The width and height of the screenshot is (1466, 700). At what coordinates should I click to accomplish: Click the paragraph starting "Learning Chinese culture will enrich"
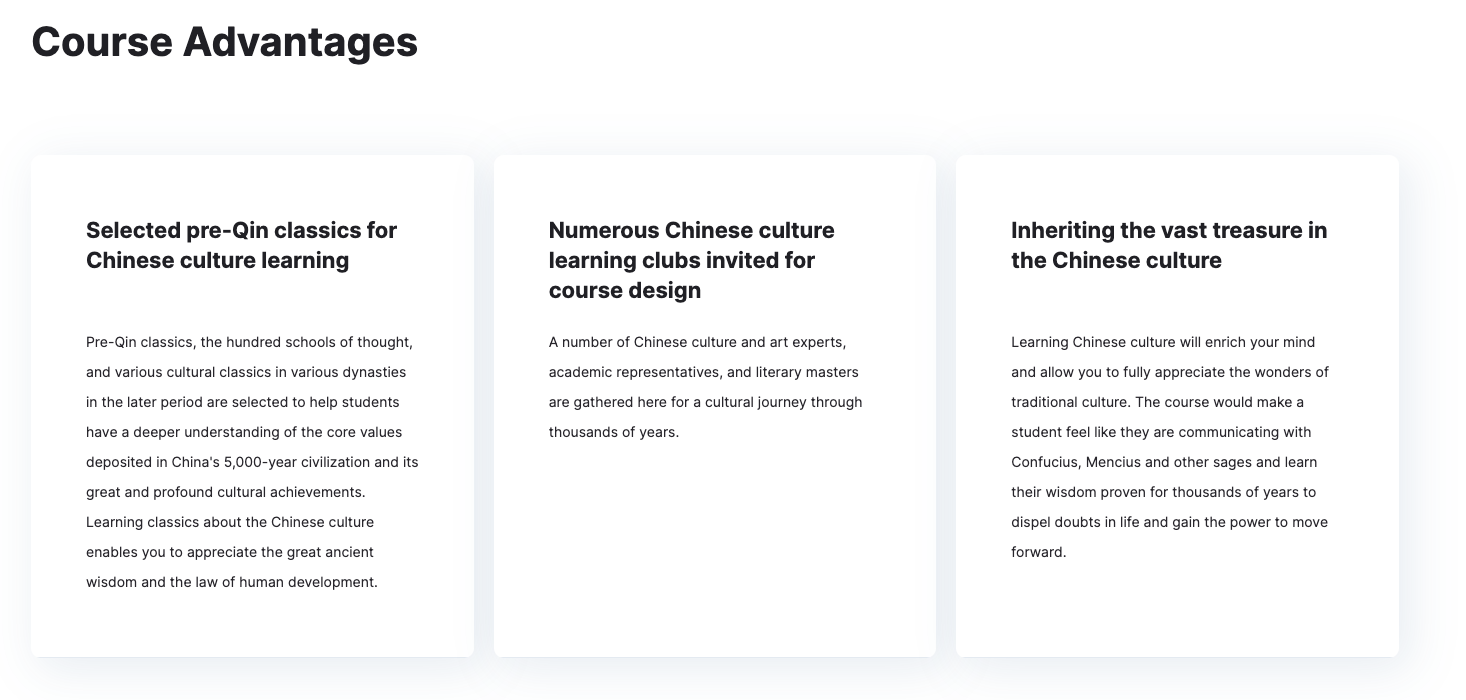pyautogui.click(x=1169, y=447)
